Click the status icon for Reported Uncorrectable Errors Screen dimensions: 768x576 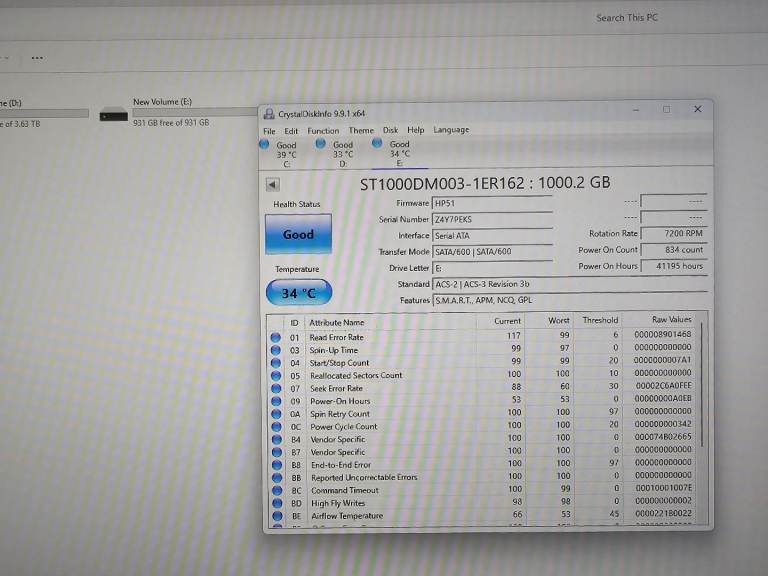click(x=277, y=478)
